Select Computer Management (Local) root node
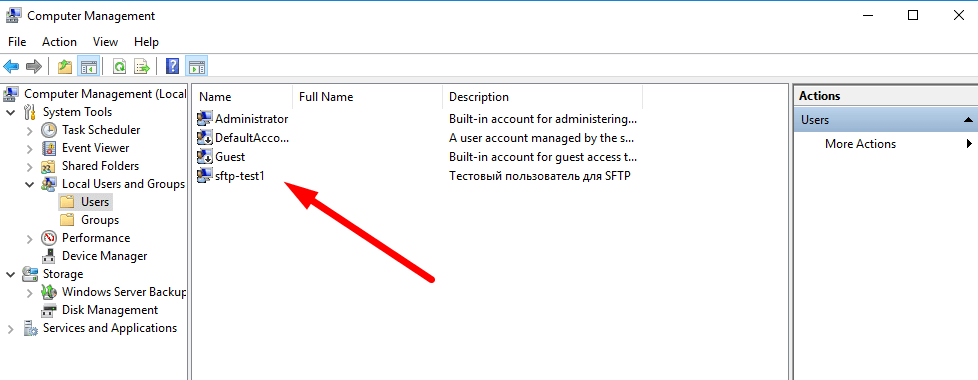Viewport: 978px width, 380px height. tap(105, 94)
